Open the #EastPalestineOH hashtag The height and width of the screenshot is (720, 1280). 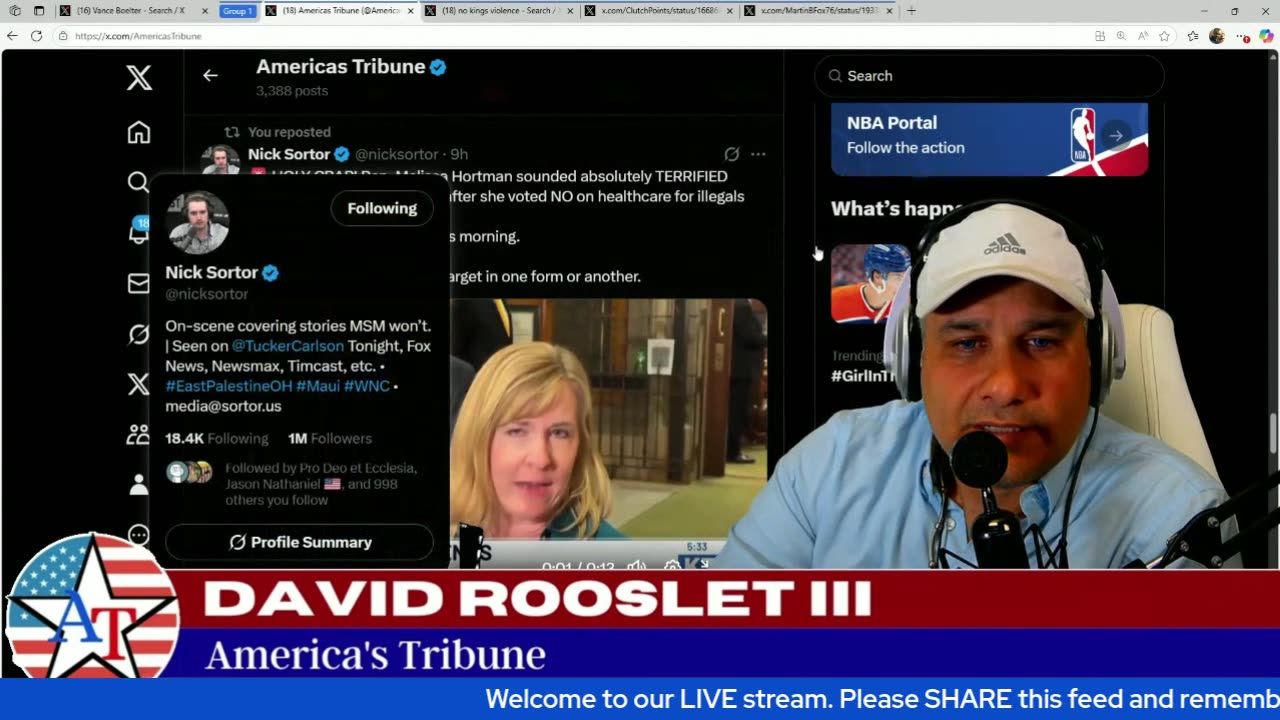pos(229,386)
